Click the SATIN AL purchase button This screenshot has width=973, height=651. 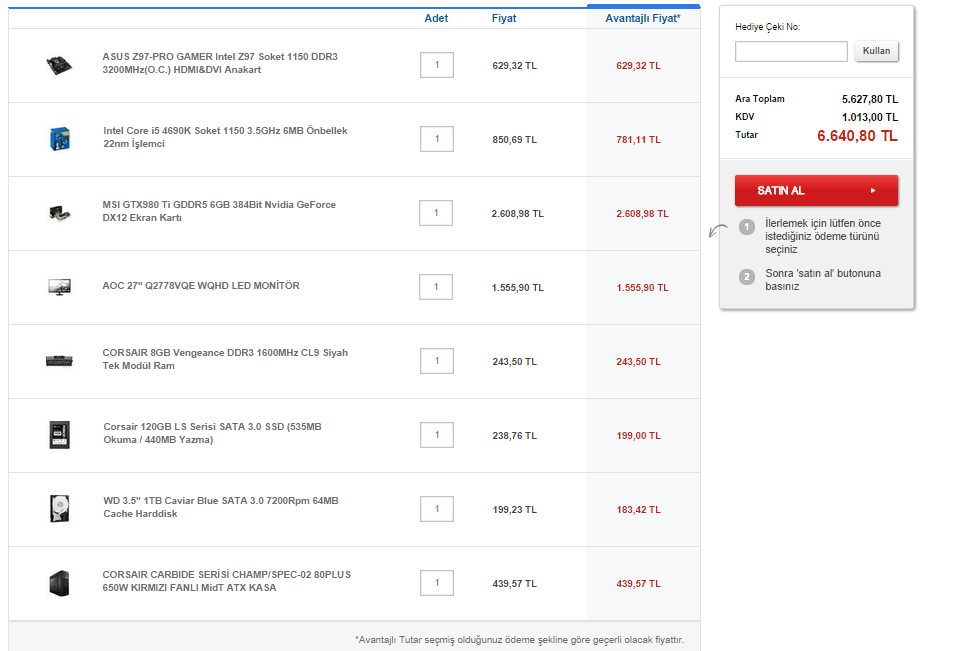pyautogui.click(x=816, y=191)
